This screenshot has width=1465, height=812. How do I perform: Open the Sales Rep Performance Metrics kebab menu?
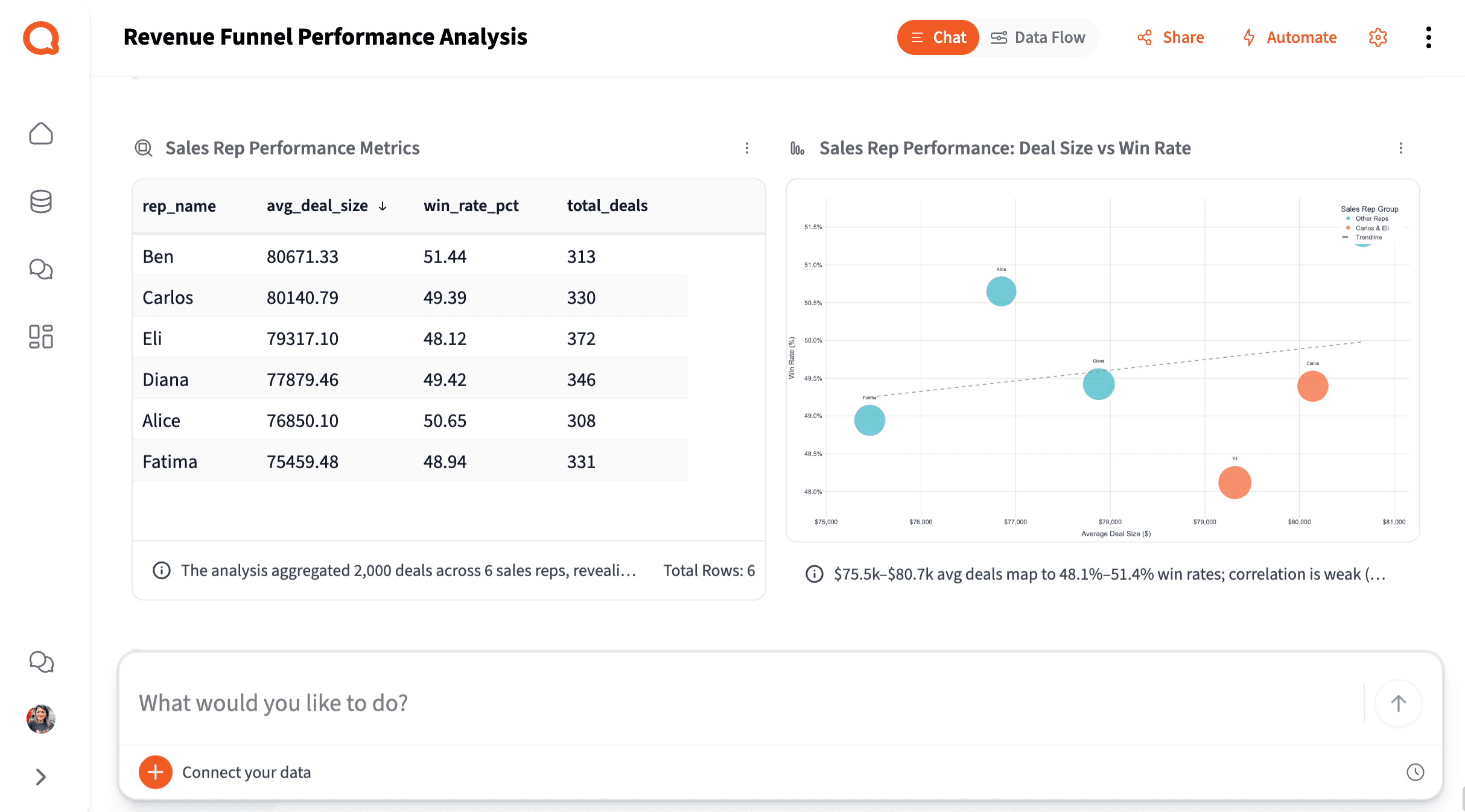pos(747,148)
